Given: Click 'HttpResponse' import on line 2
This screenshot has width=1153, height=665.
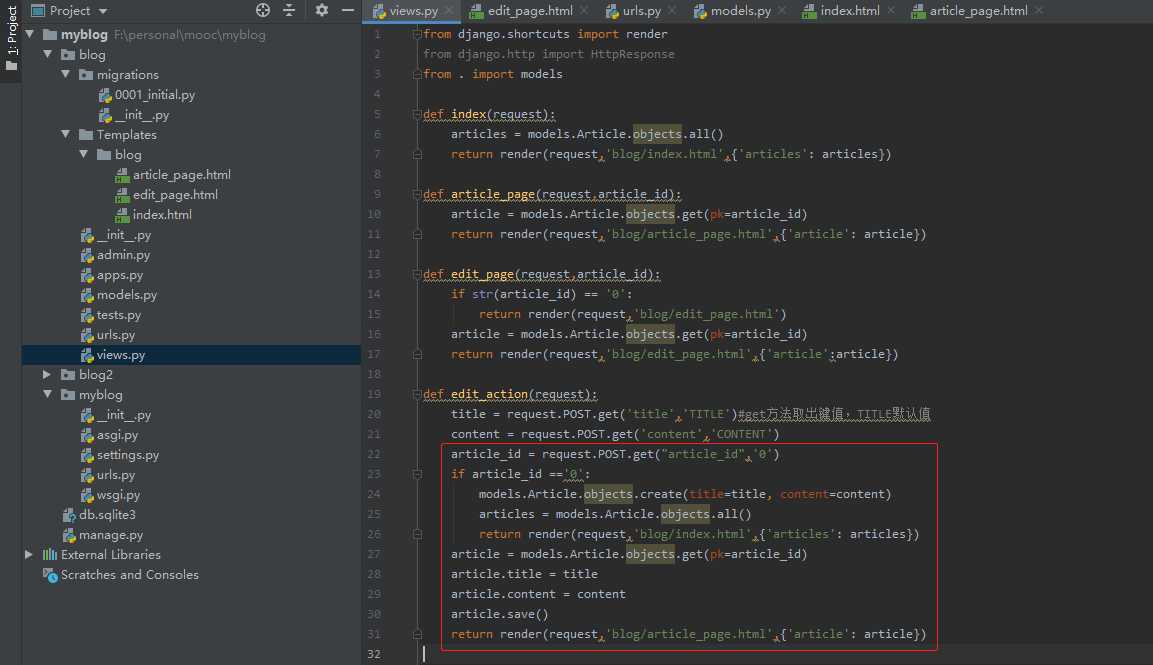Looking at the screenshot, I should click(x=632, y=54).
